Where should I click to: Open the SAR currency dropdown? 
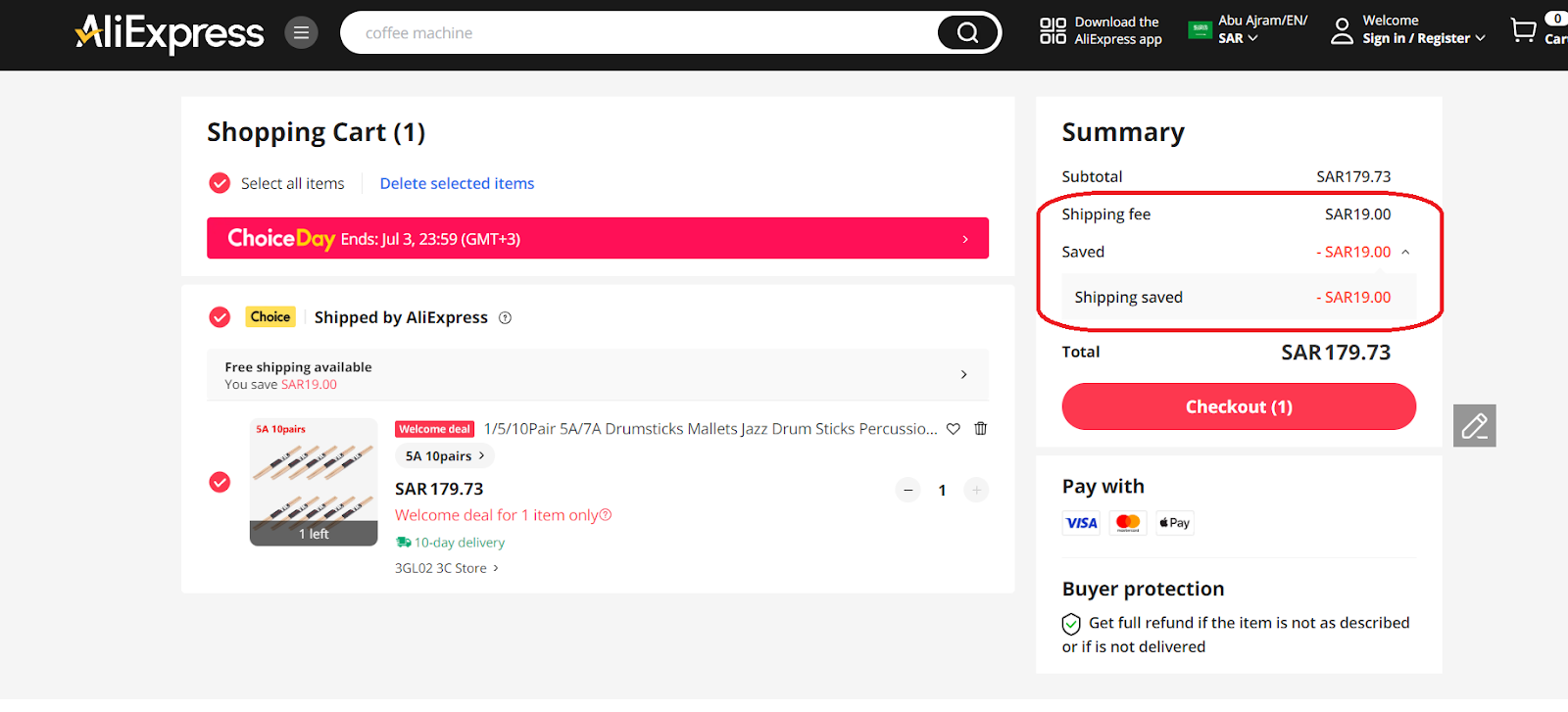click(x=1238, y=38)
